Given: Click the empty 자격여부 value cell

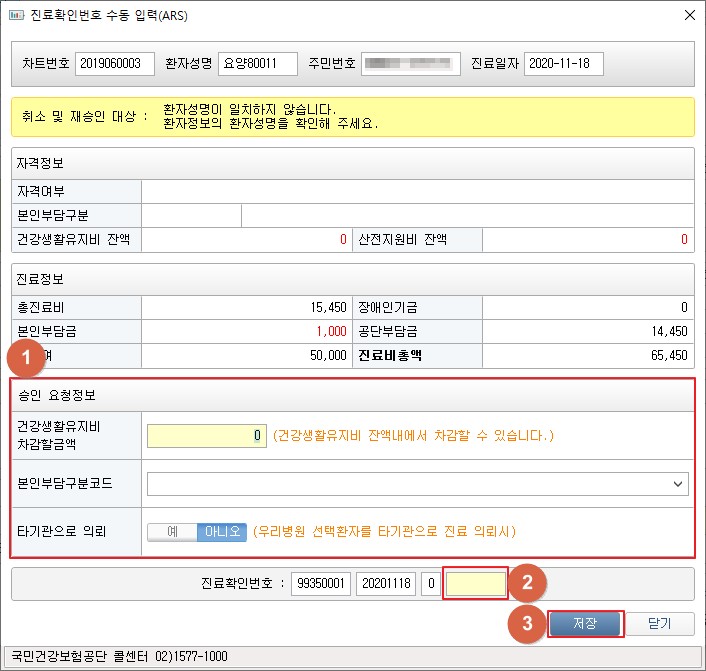Looking at the screenshot, I should [x=417, y=191].
